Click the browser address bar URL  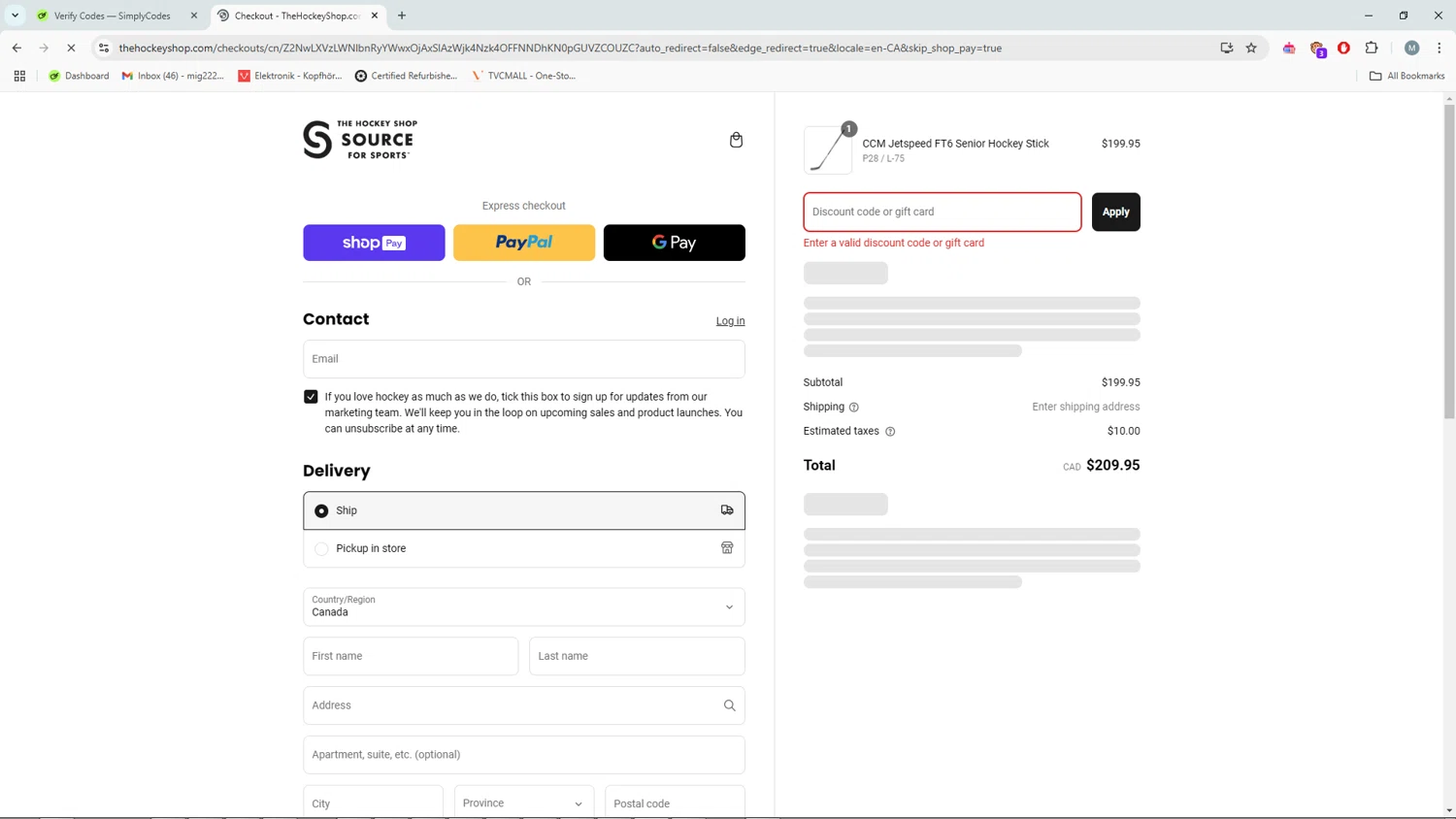560,48
